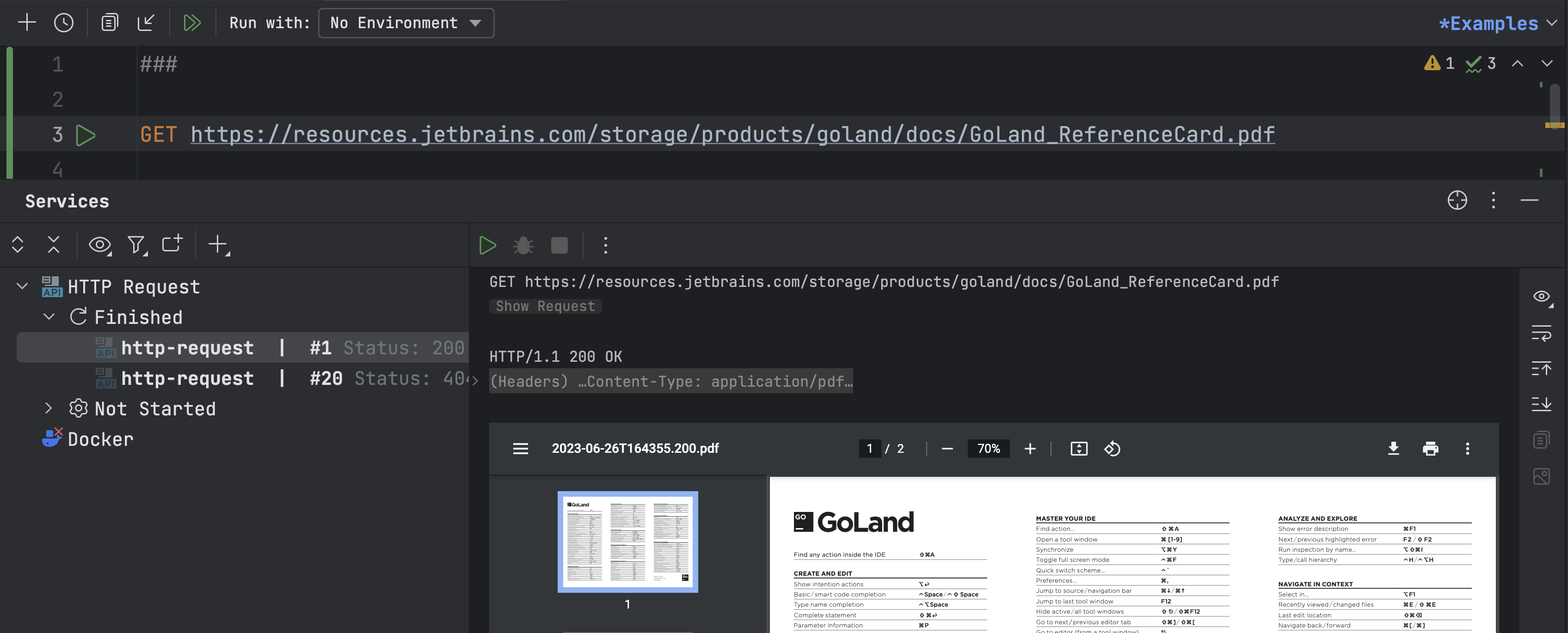1568x633 pixels.
Task: Click the stop square button in Services
Action: pyautogui.click(x=559, y=246)
